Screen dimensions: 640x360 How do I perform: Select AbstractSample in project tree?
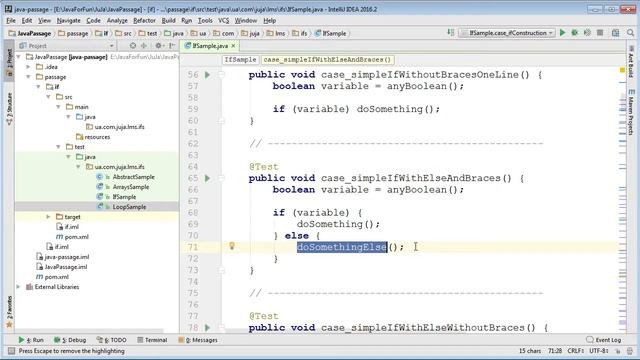point(133,177)
